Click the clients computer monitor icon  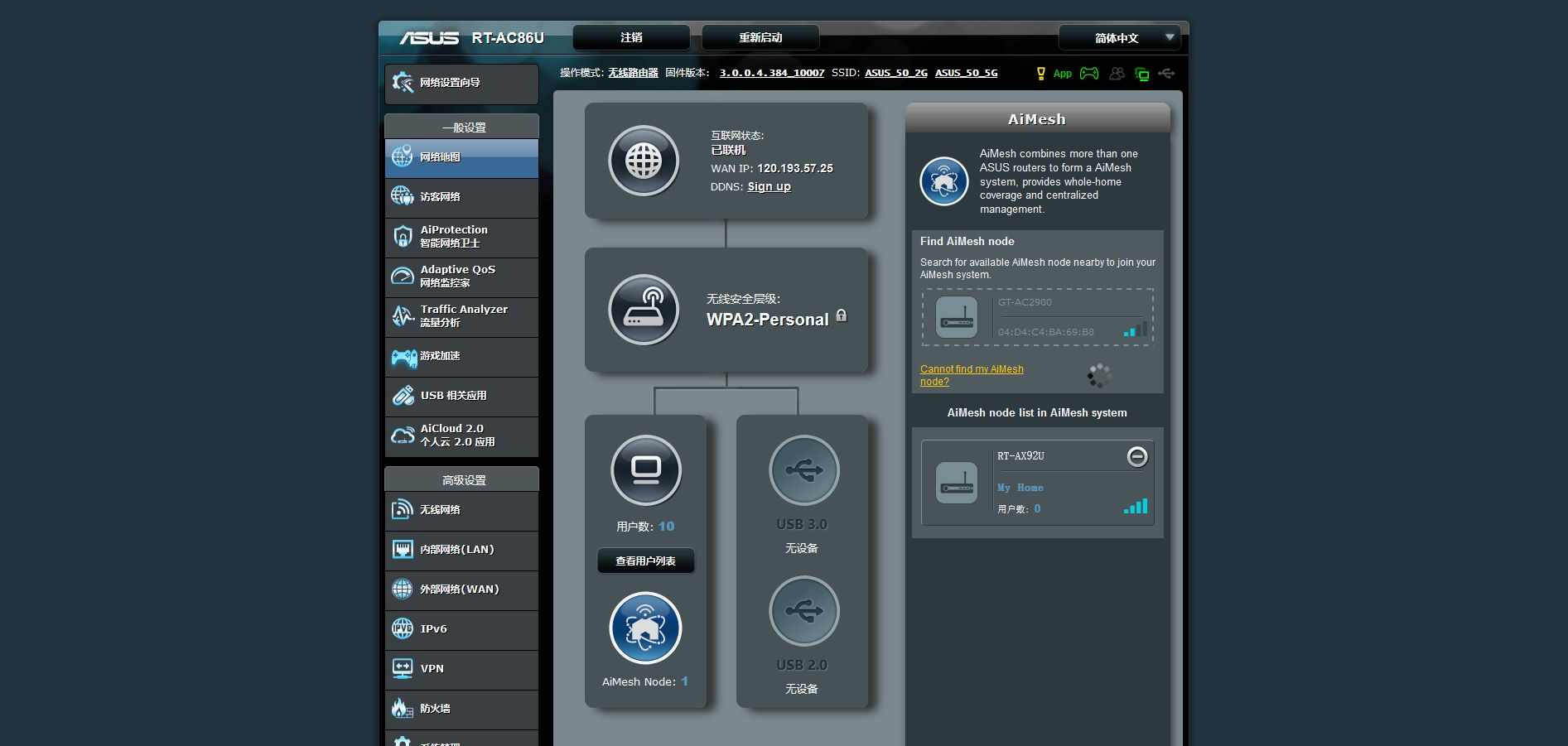pos(646,470)
